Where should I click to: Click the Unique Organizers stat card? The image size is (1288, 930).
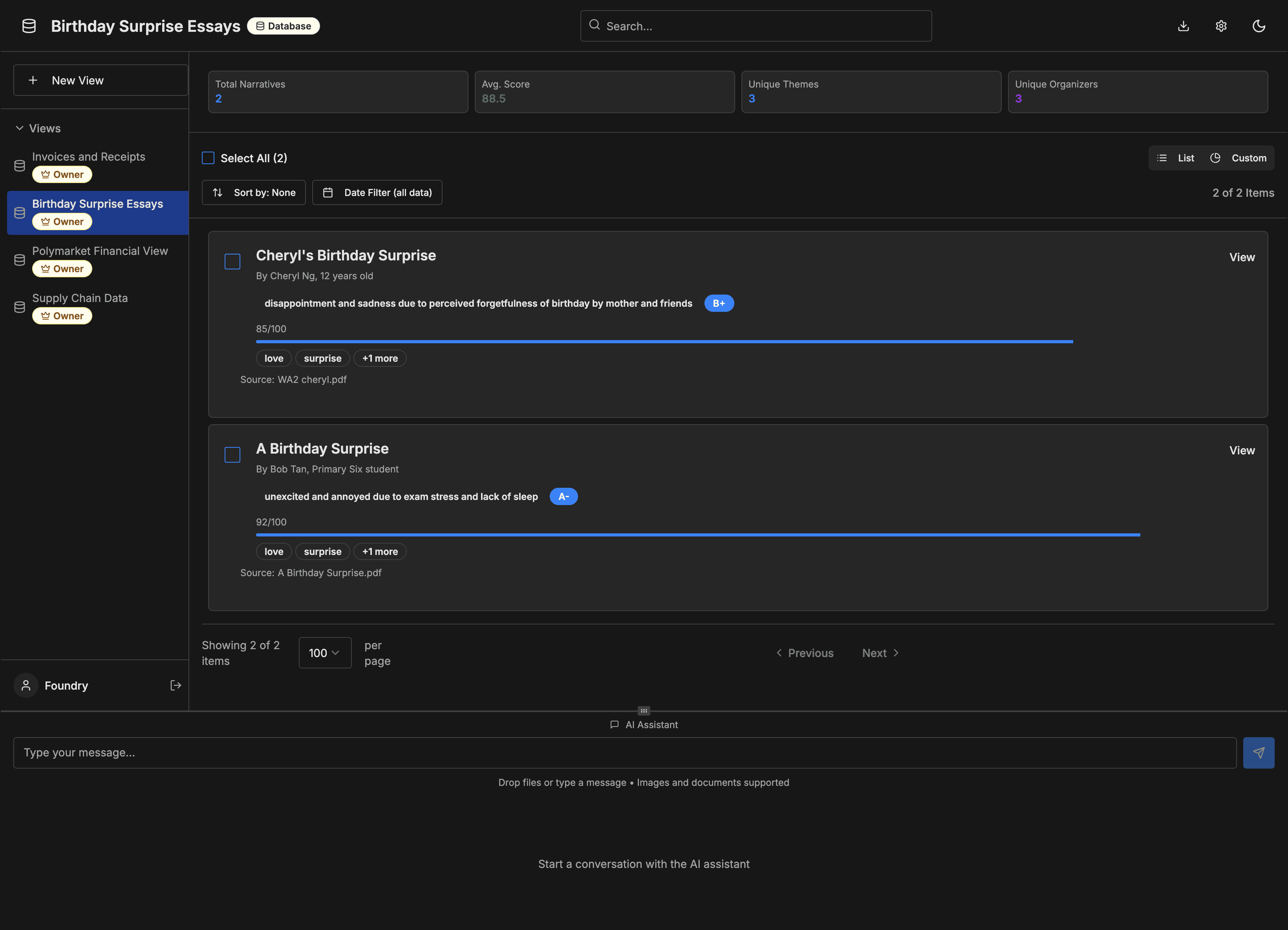1138,92
